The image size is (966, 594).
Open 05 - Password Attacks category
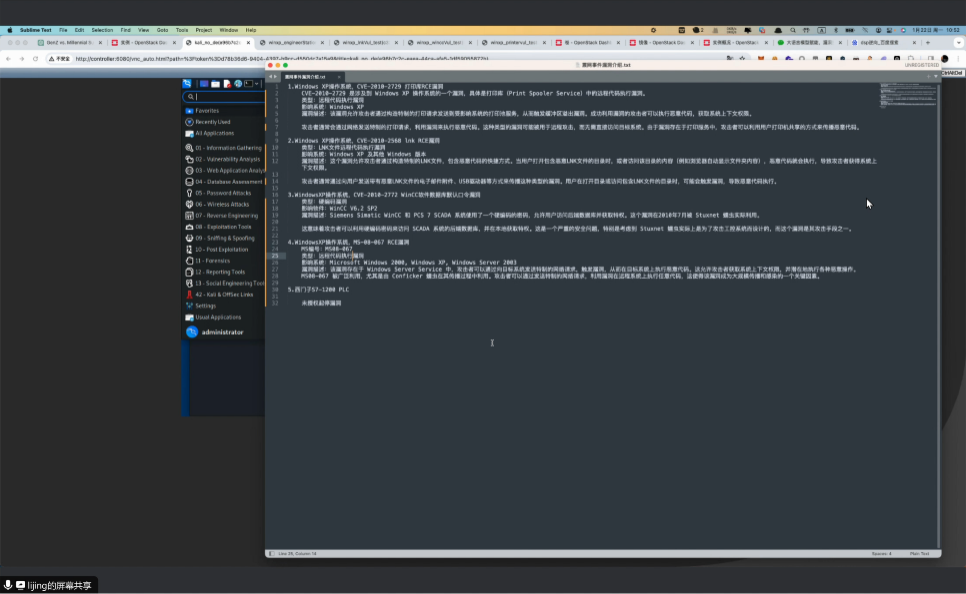(223, 193)
